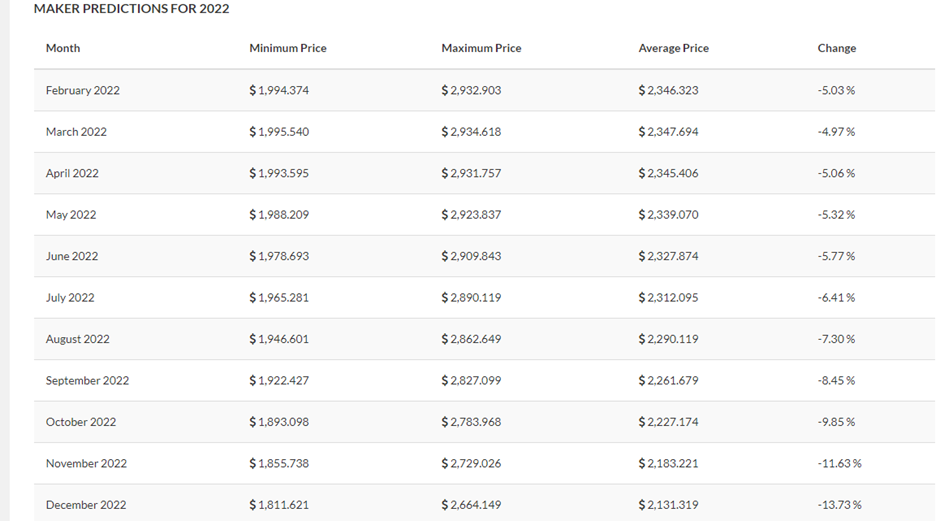Click the Average Price column header
This screenshot has width=940, height=521.
click(674, 48)
